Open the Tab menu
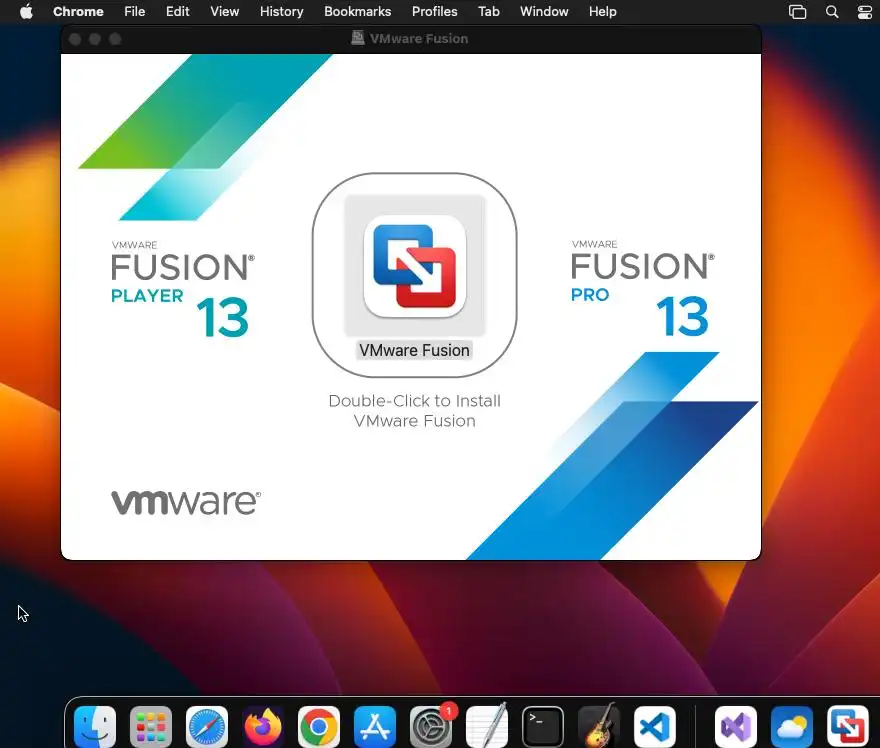This screenshot has width=880, height=748. [489, 11]
